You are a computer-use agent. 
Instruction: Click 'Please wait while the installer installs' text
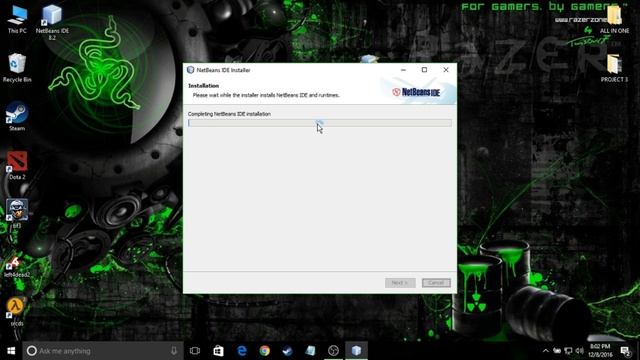[x=266, y=95]
